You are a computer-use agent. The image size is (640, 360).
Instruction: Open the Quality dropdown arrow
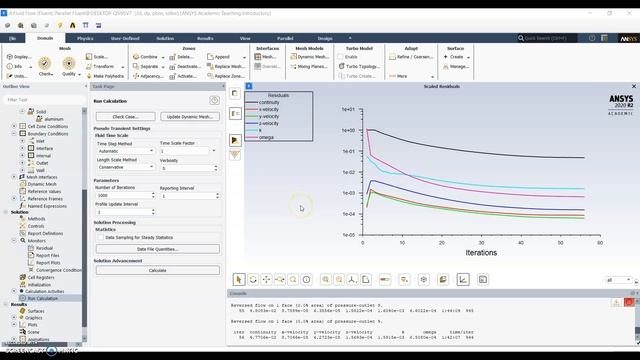click(x=79, y=74)
